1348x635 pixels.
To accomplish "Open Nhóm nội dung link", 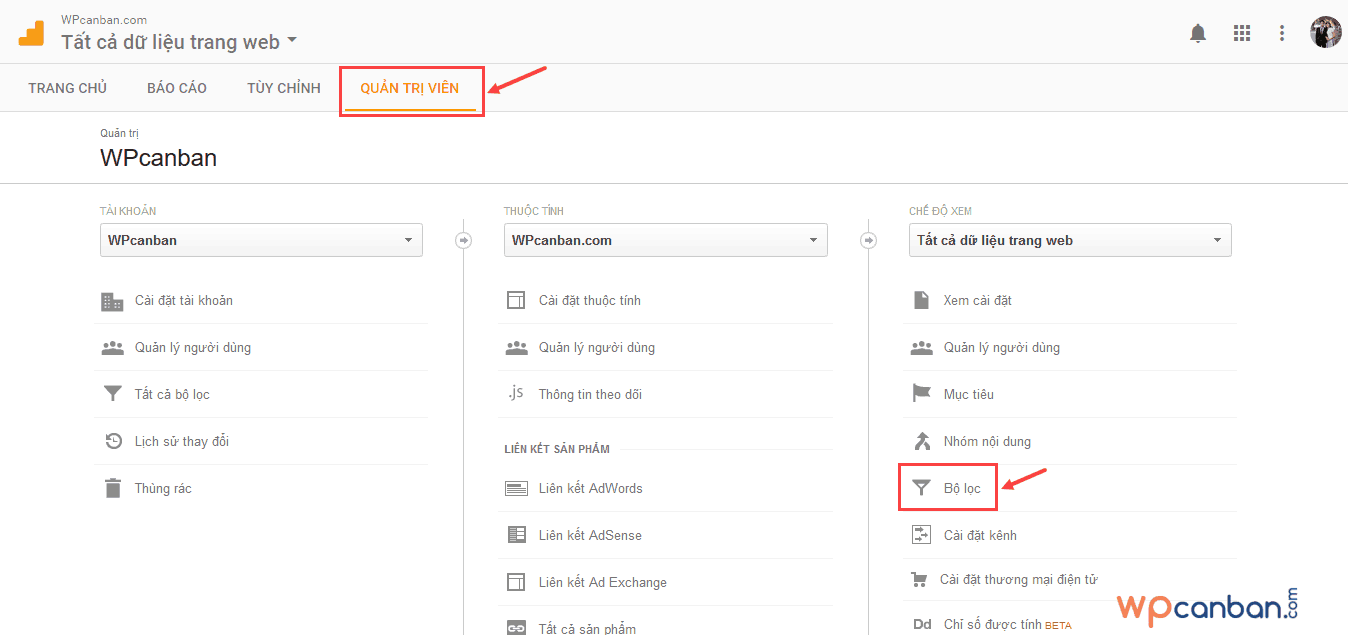I will [x=987, y=441].
